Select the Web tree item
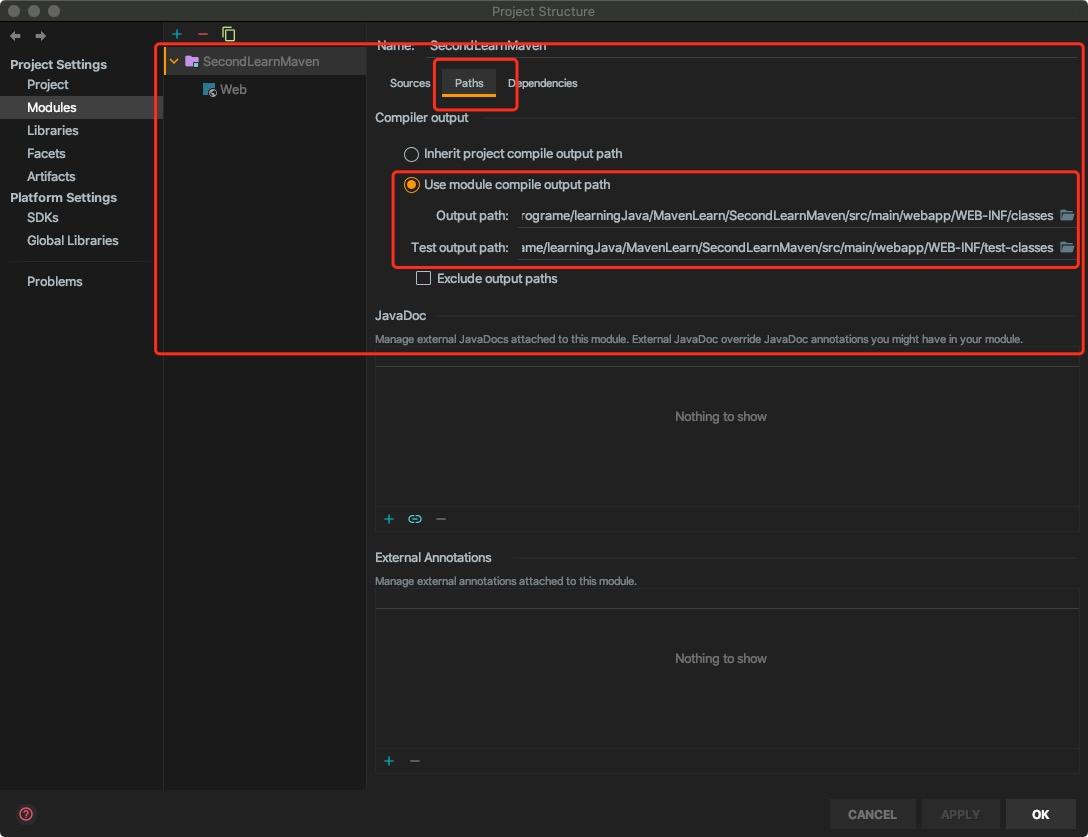1088x837 pixels. tap(233, 90)
